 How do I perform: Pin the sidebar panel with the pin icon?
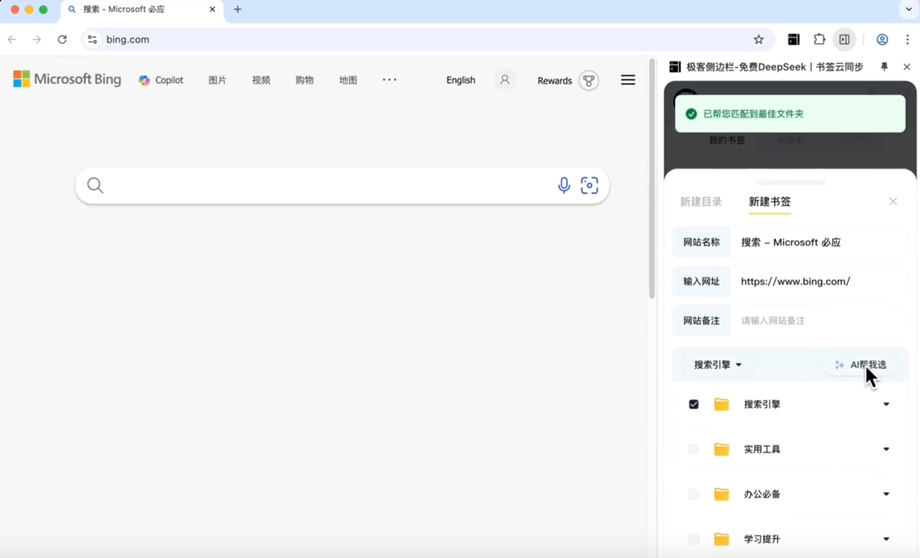(884, 67)
